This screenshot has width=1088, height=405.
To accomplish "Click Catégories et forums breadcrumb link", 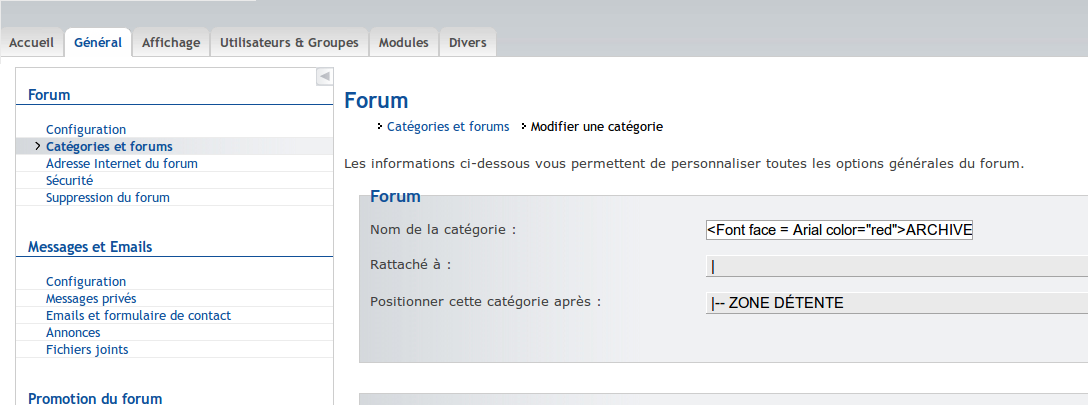I will (448, 127).
